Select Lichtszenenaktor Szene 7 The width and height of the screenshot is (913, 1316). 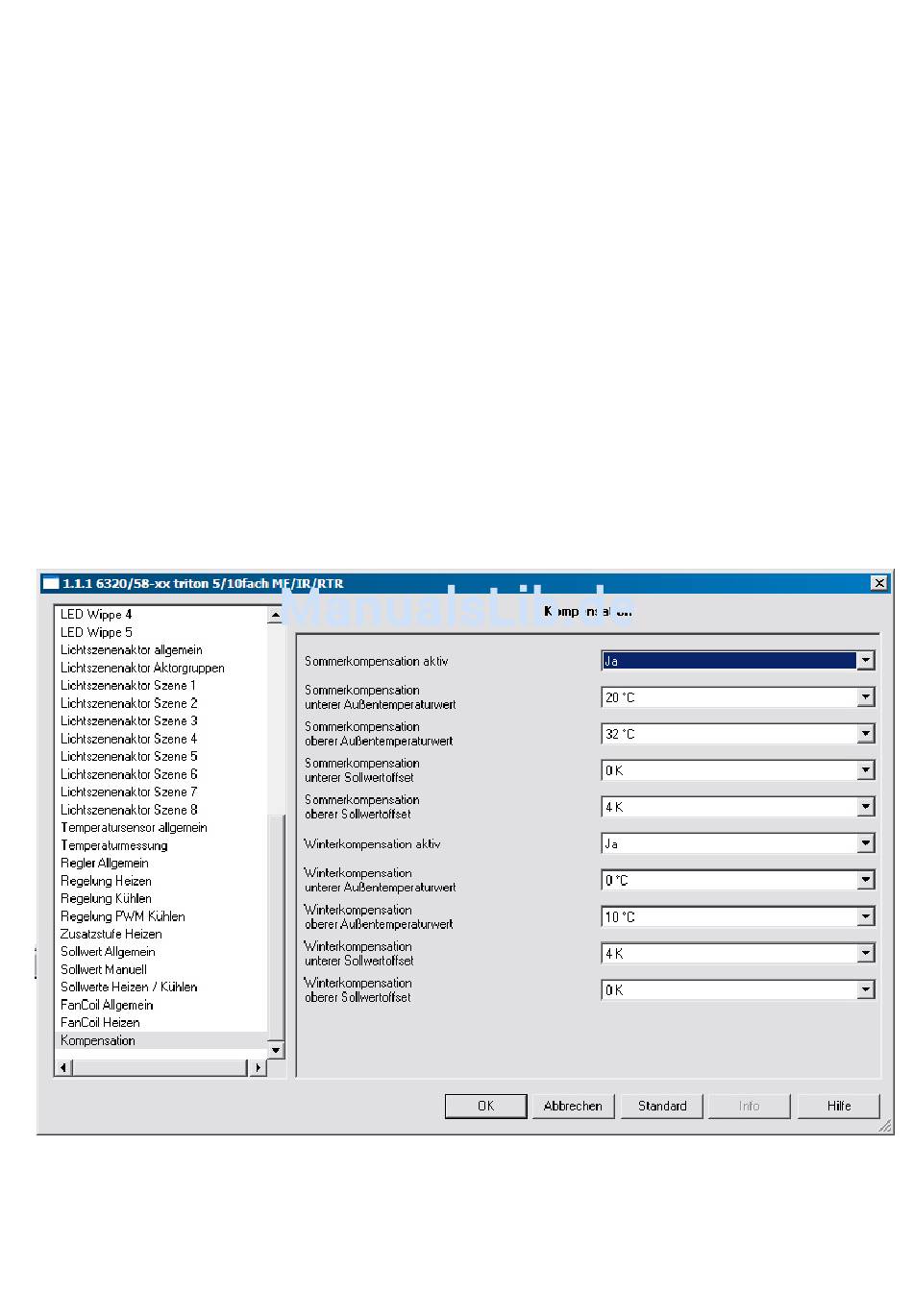[129, 792]
